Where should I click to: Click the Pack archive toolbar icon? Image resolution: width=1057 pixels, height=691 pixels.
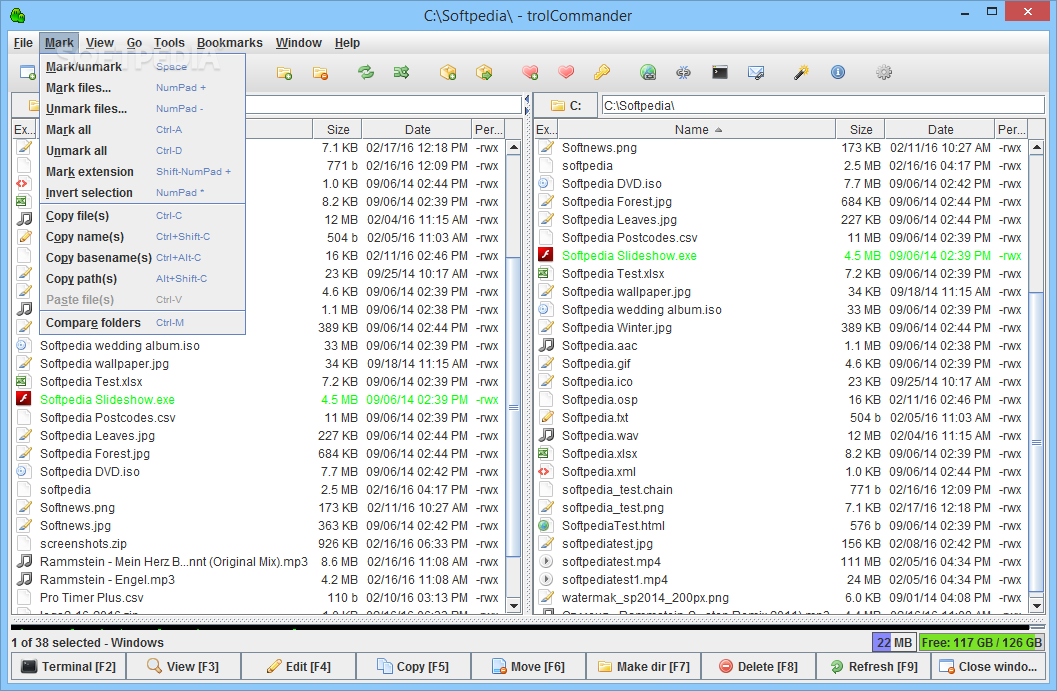pos(448,72)
